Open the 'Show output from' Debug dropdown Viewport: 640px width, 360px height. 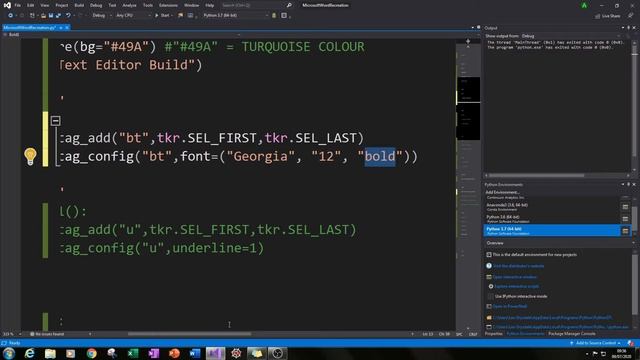pos(571,36)
